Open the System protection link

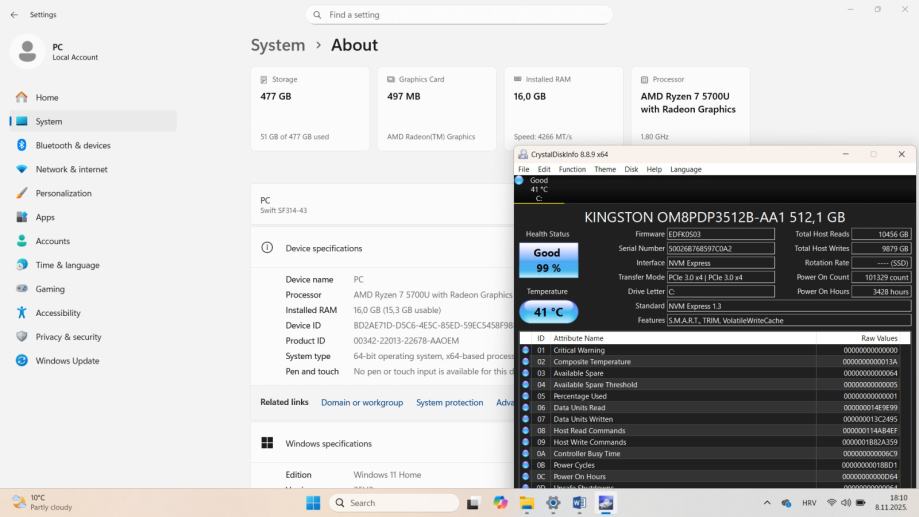pyautogui.click(x=449, y=402)
